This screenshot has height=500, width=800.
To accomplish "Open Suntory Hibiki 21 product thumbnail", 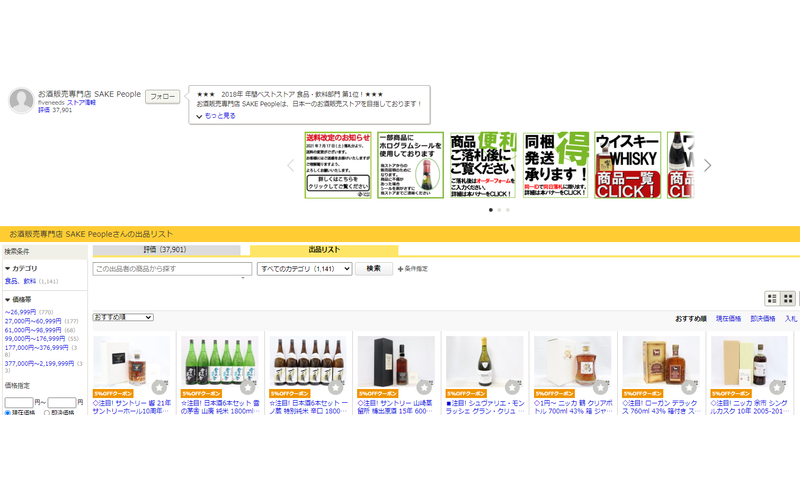I will pyautogui.click(x=132, y=362).
